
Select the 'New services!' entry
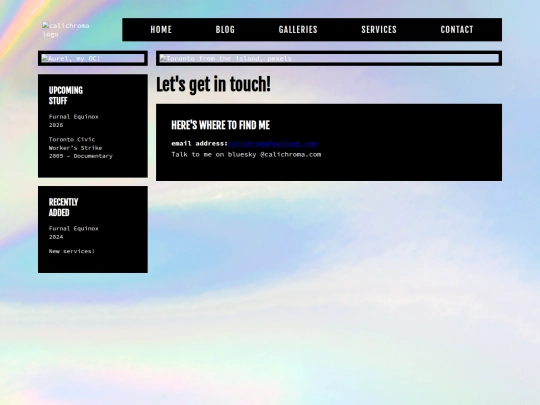tap(72, 251)
